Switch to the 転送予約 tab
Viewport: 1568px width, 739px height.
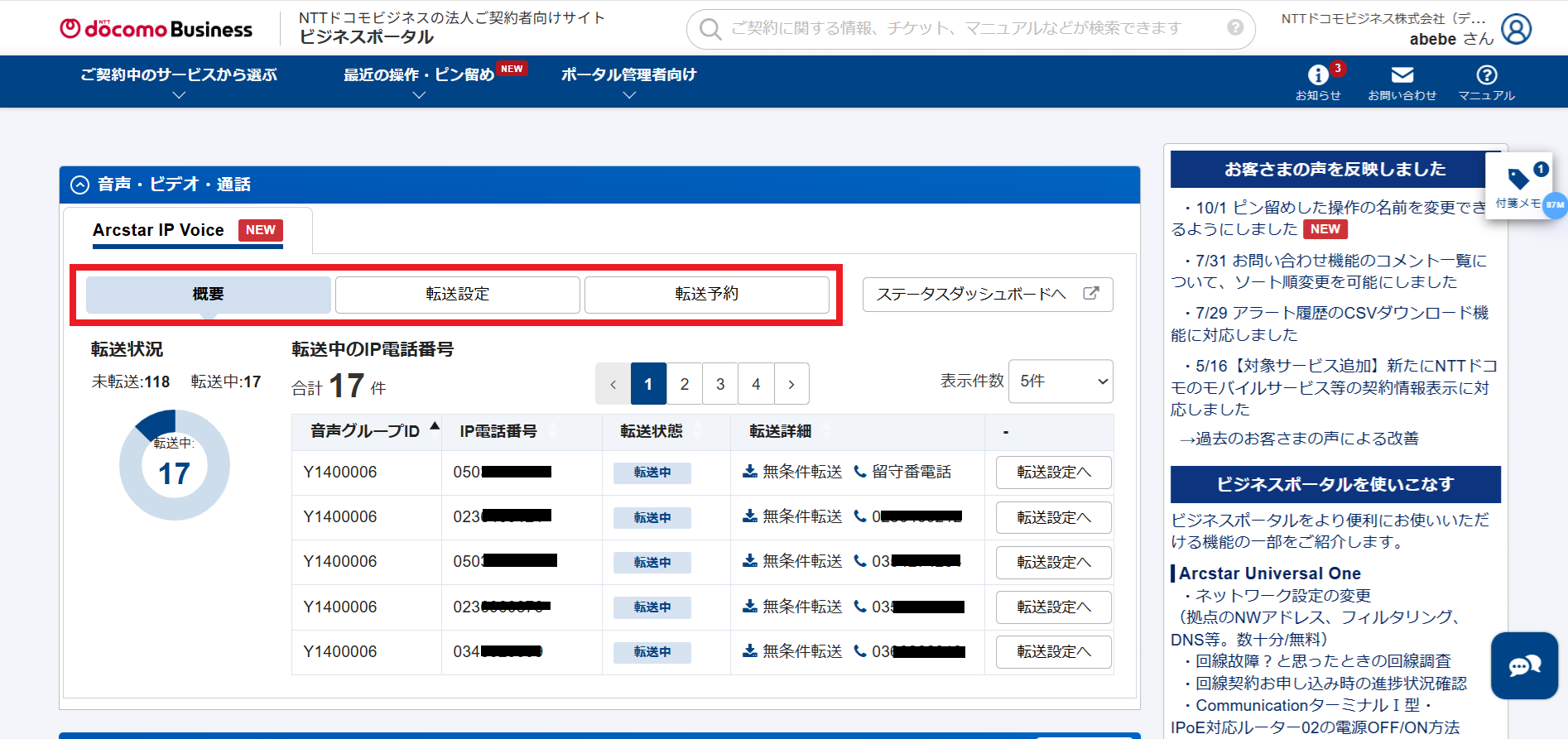(706, 295)
